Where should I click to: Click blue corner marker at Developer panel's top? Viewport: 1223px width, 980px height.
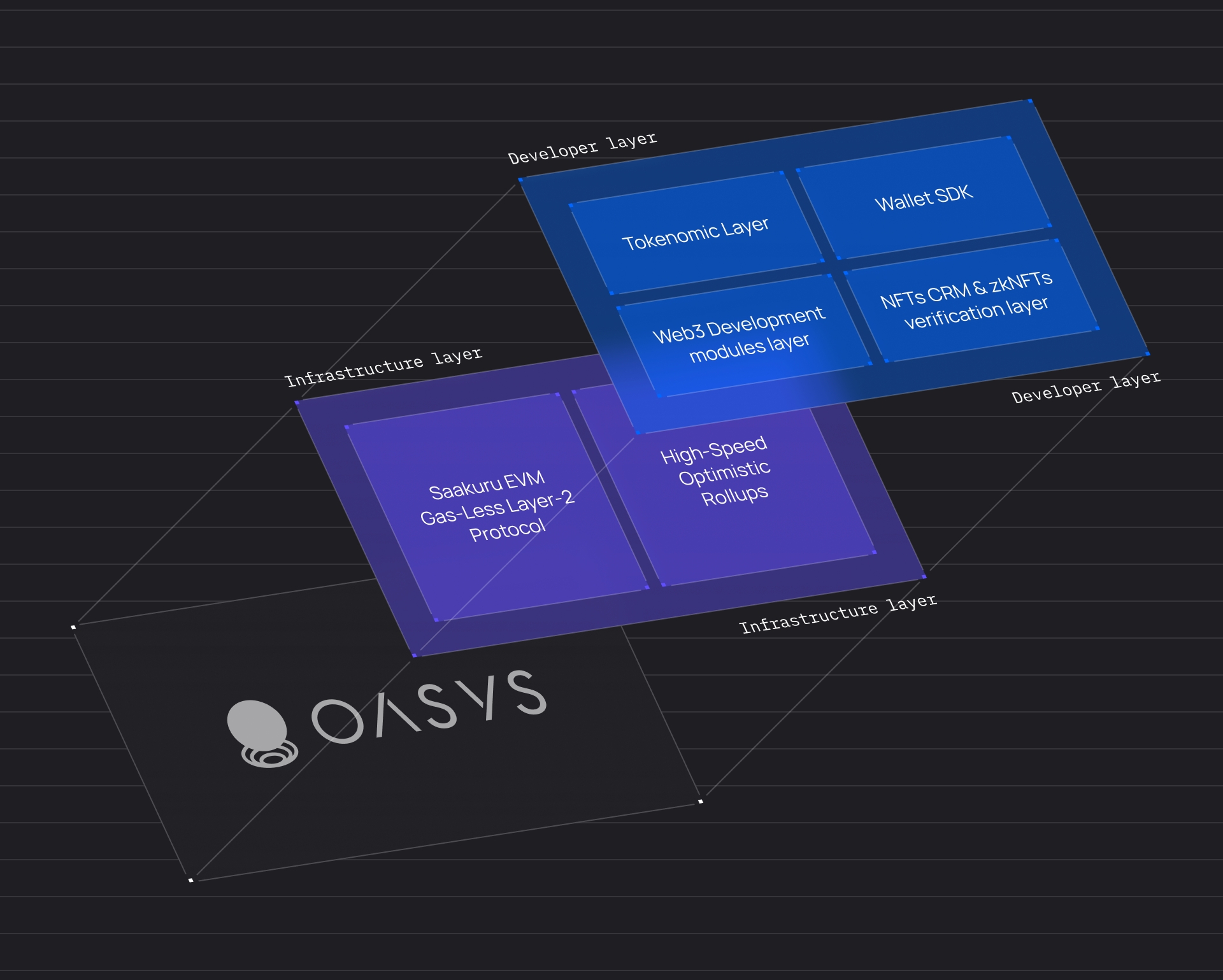(1030, 101)
